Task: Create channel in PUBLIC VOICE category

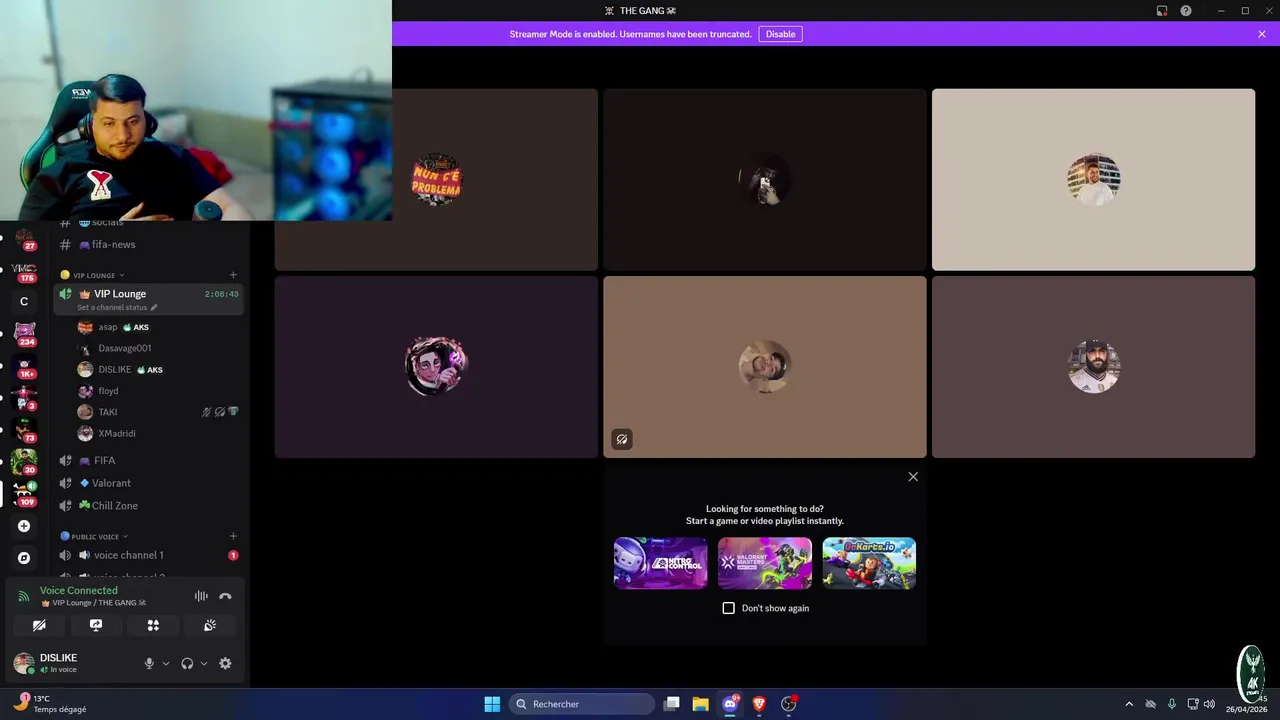Action: pos(233,537)
